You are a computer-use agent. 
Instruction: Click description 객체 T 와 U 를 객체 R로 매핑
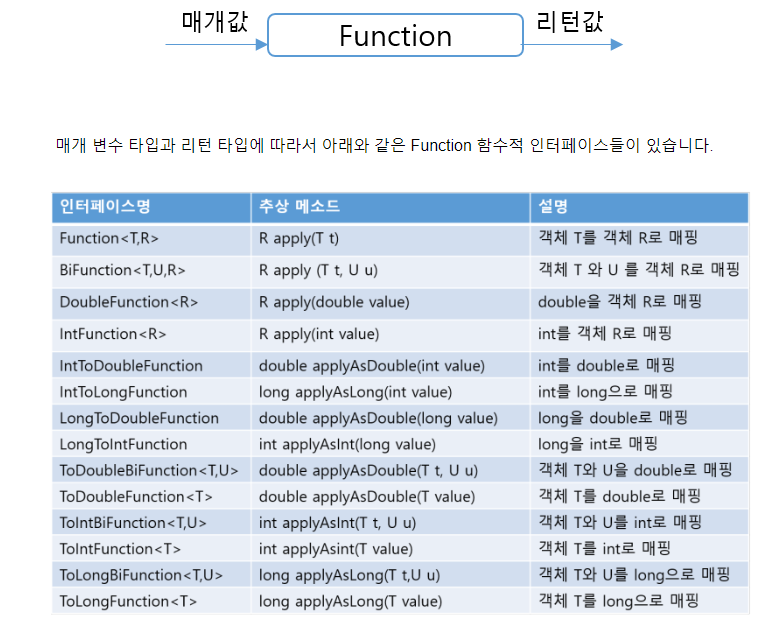coord(639,271)
